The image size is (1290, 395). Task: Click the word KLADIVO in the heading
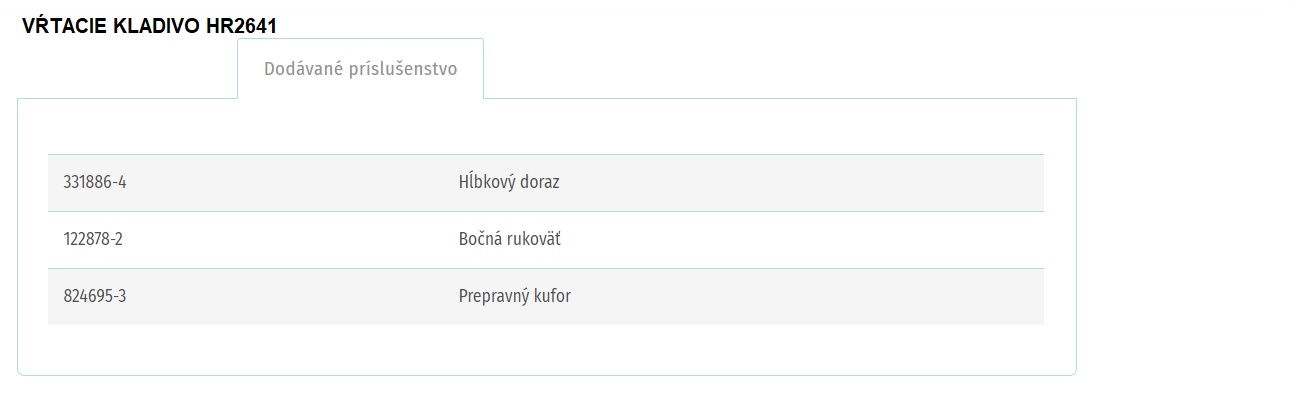155,27
